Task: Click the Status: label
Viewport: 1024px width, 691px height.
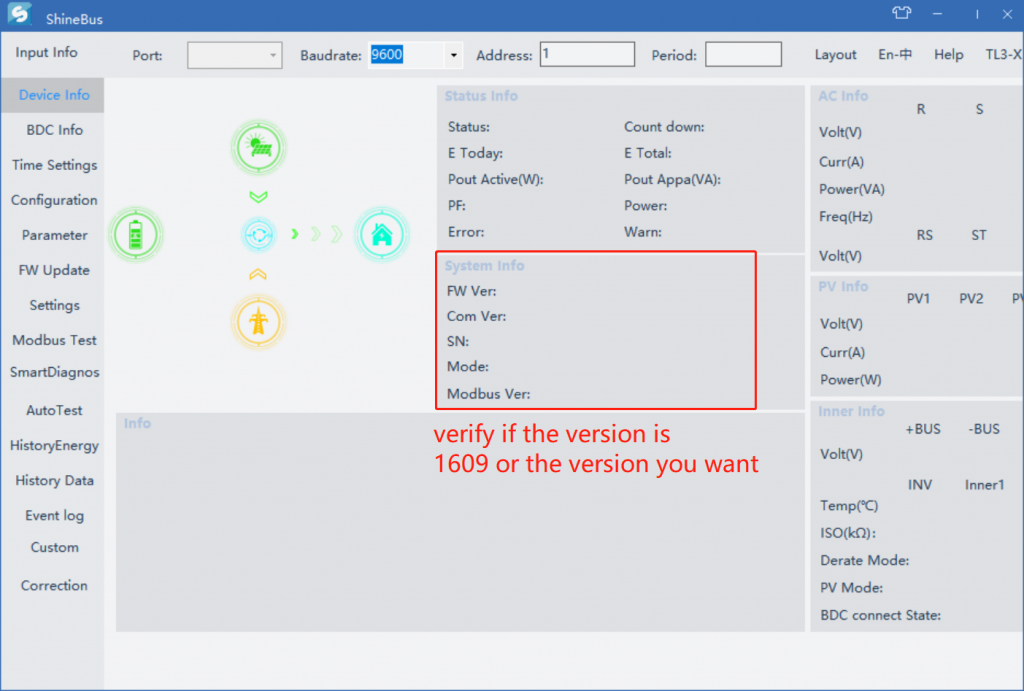Action: pos(468,127)
